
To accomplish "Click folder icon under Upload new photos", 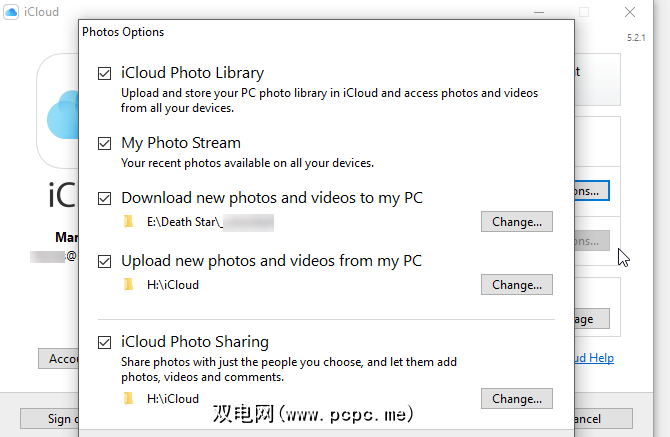I will (x=128, y=285).
